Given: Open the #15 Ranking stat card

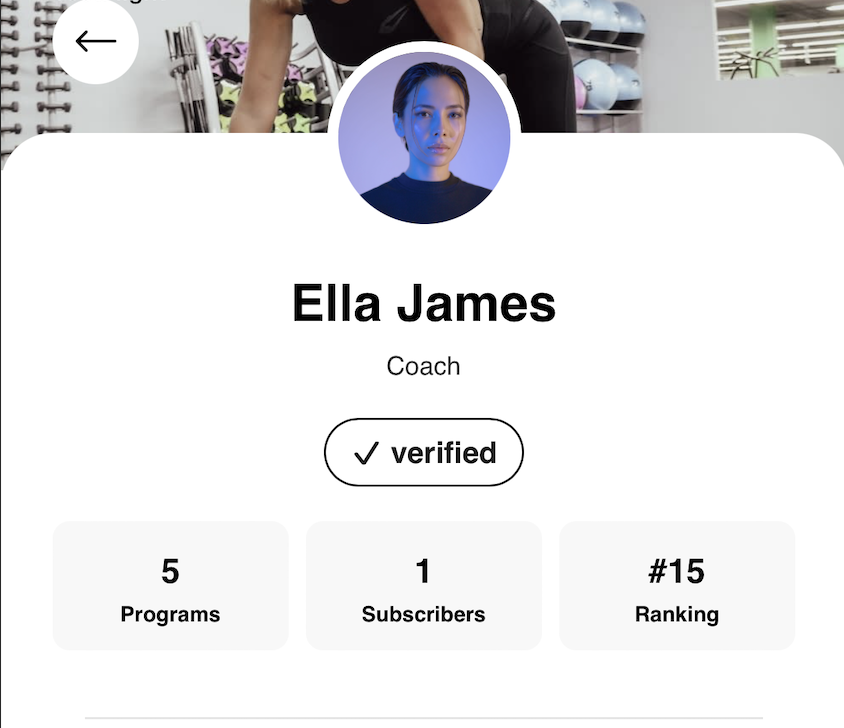Looking at the screenshot, I should (x=677, y=585).
